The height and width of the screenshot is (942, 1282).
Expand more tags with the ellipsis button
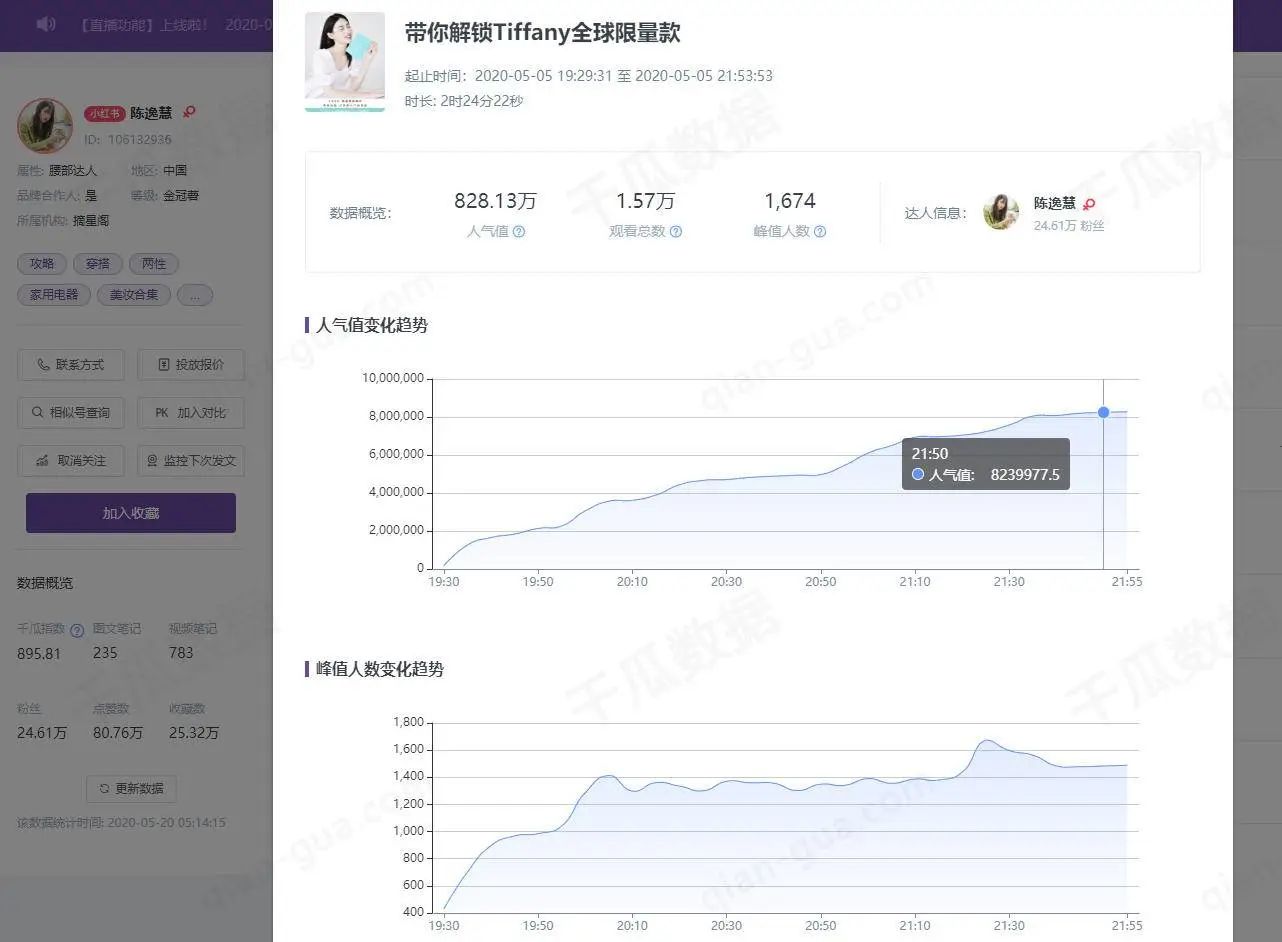(x=195, y=295)
